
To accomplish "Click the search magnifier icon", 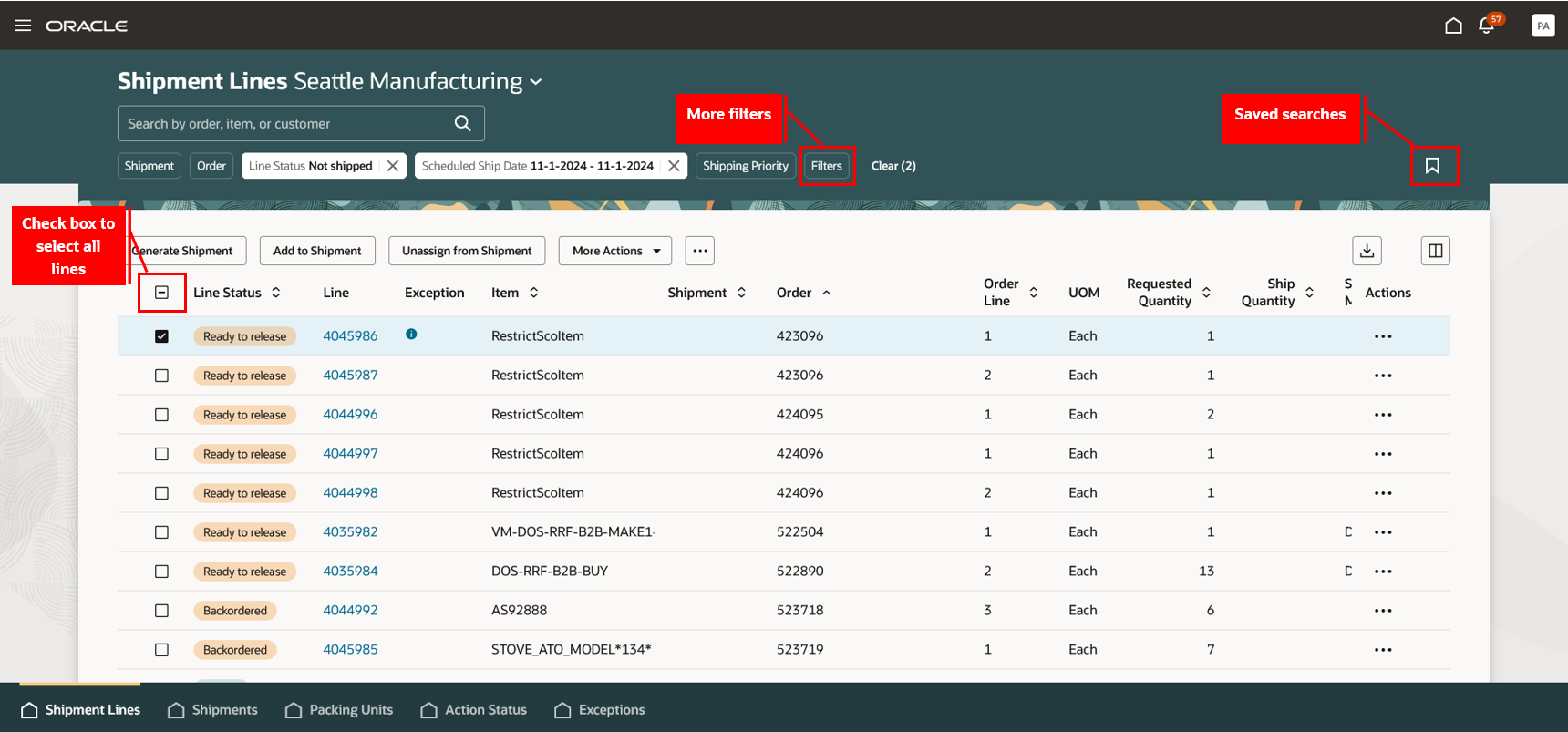I will pos(463,123).
